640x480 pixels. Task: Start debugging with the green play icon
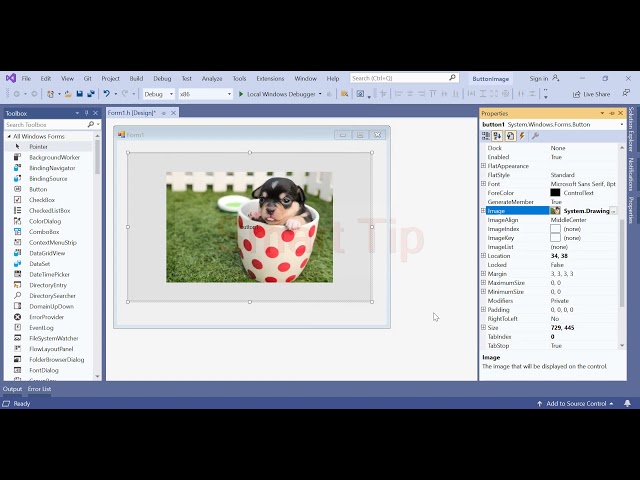coord(241,94)
